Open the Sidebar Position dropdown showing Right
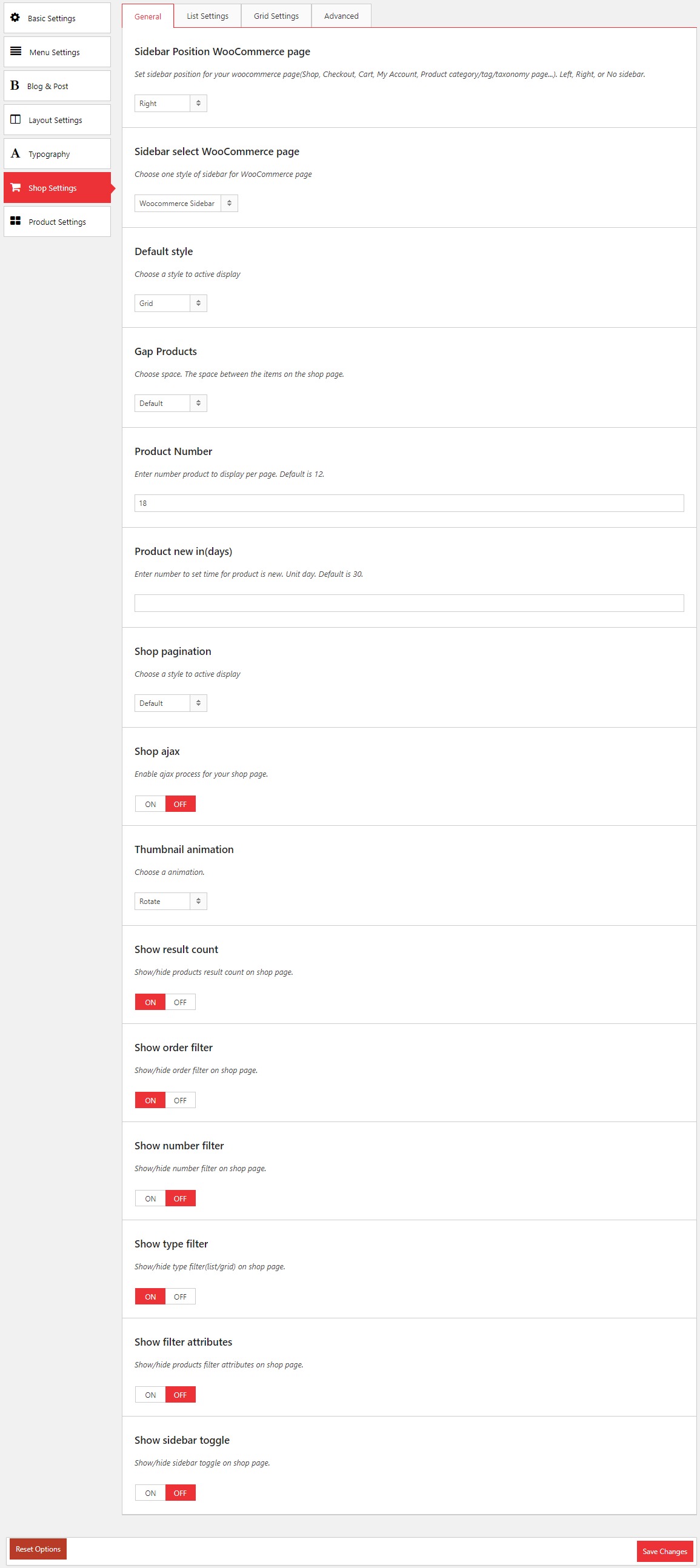Screen dimensions: 700x1568 coord(170,104)
